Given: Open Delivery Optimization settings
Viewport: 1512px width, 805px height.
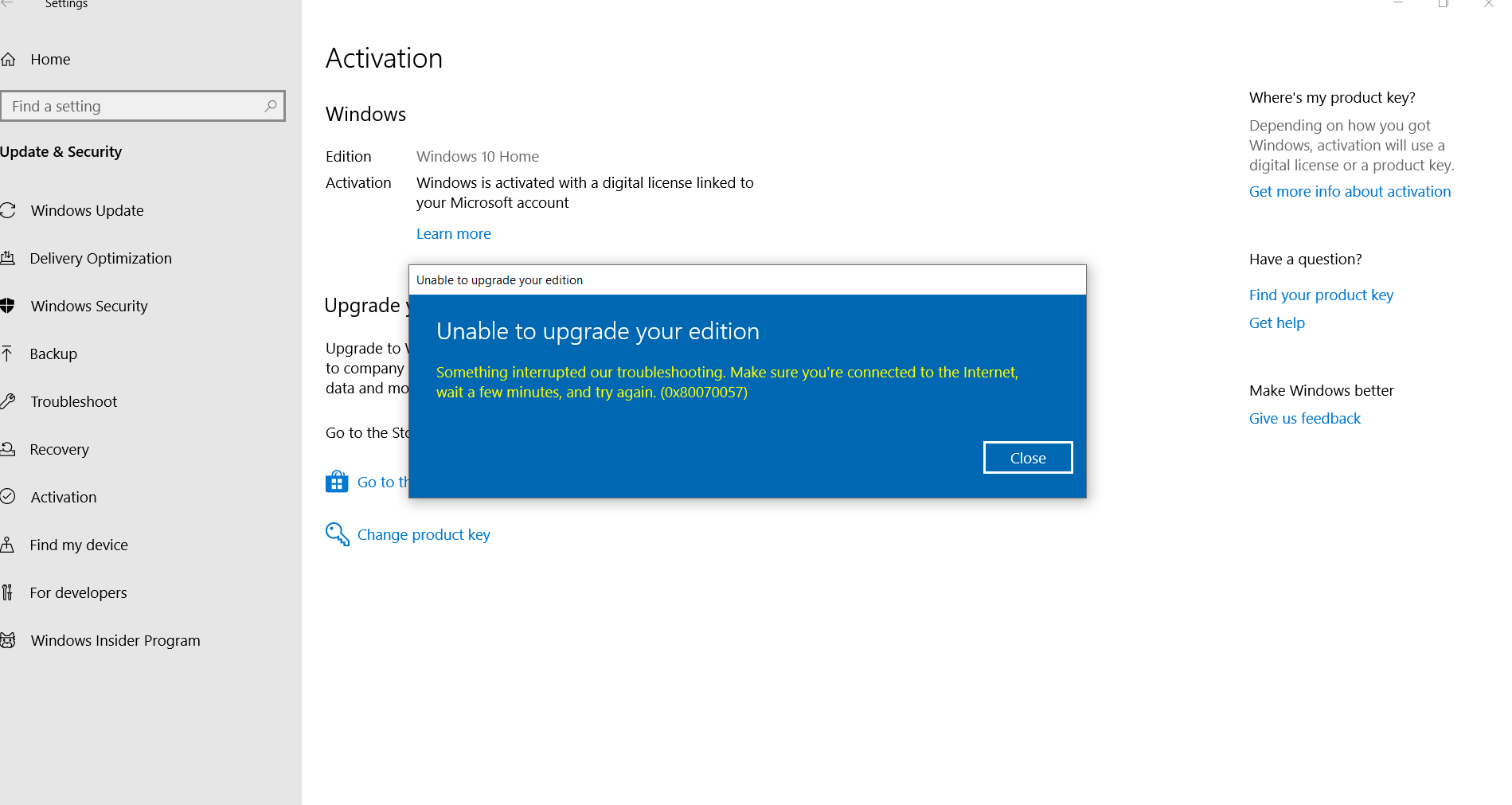Looking at the screenshot, I should pyautogui.click(x=101, y=259).
